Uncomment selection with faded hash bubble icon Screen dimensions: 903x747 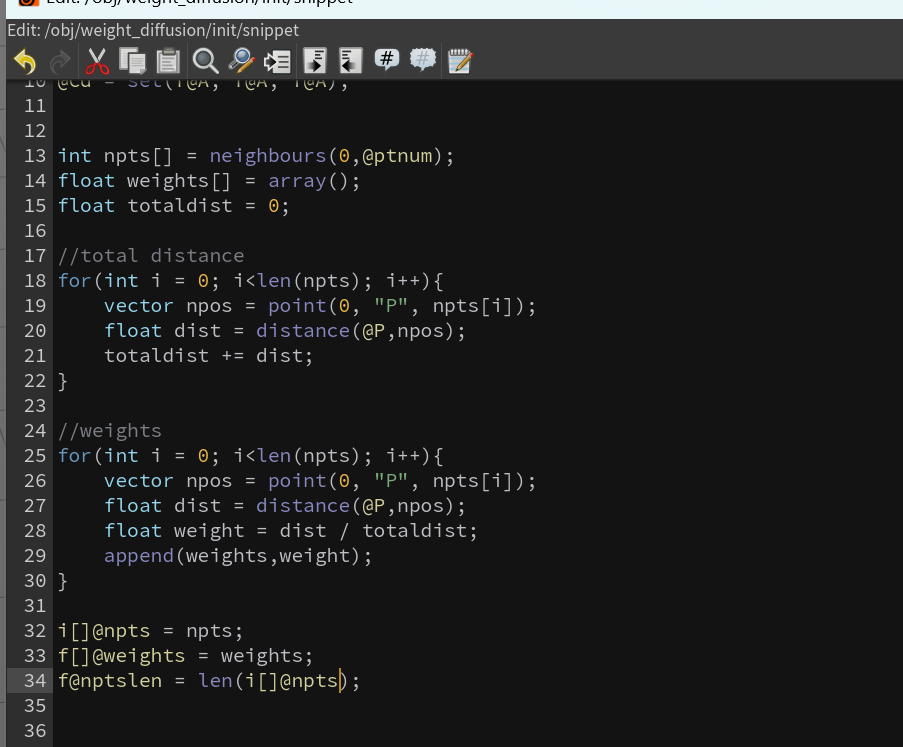[x=423, y=59]
